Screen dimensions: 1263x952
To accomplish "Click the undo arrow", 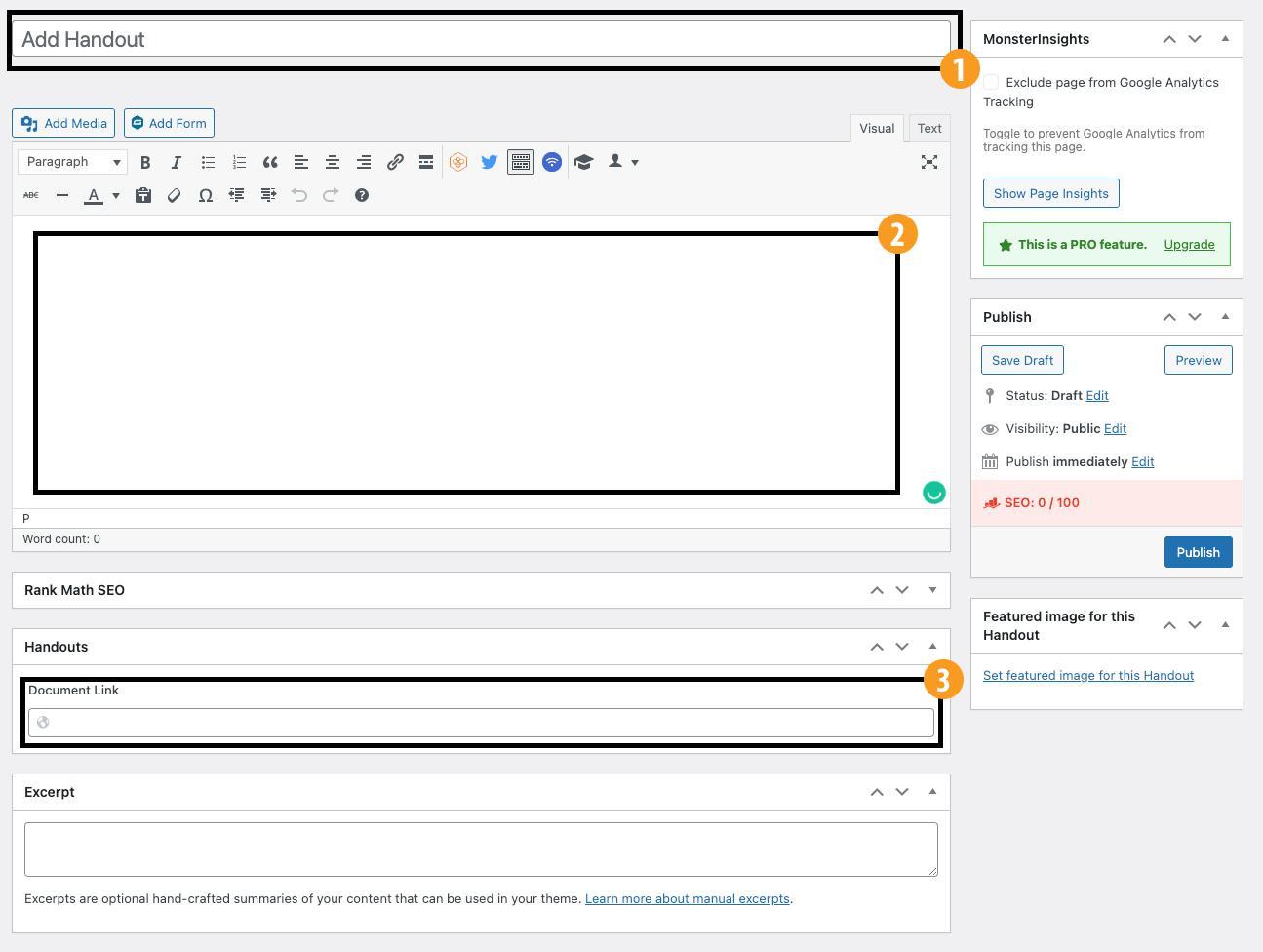I will (299, 195).
